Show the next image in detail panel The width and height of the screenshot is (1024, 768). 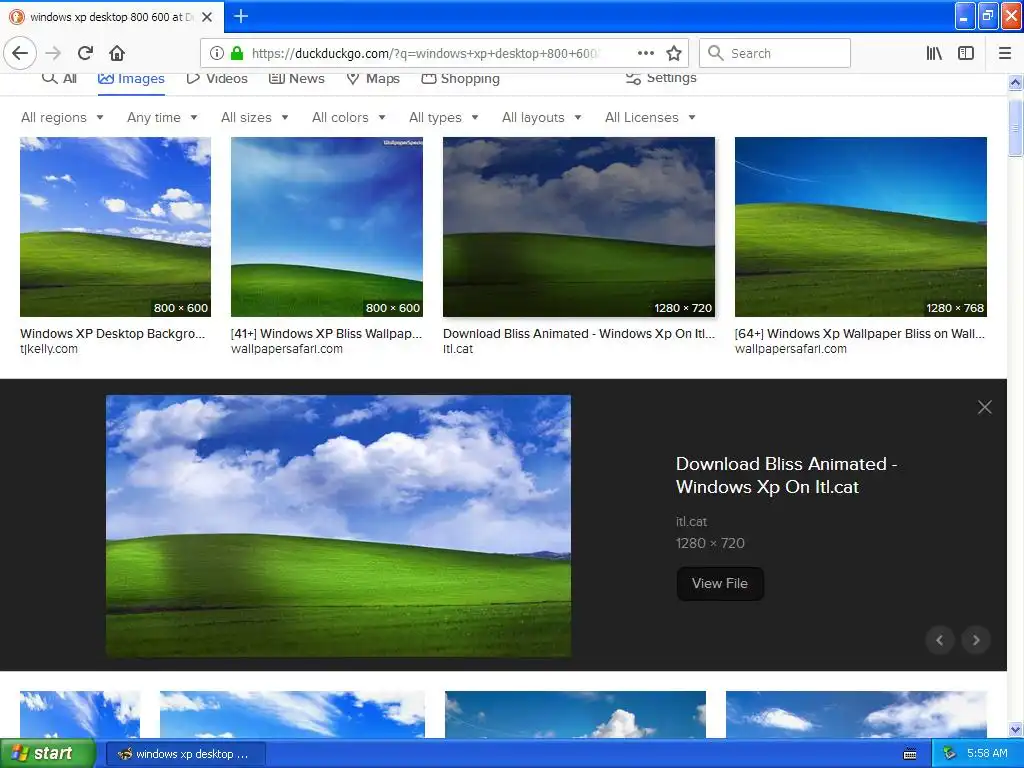click(976, 640)
